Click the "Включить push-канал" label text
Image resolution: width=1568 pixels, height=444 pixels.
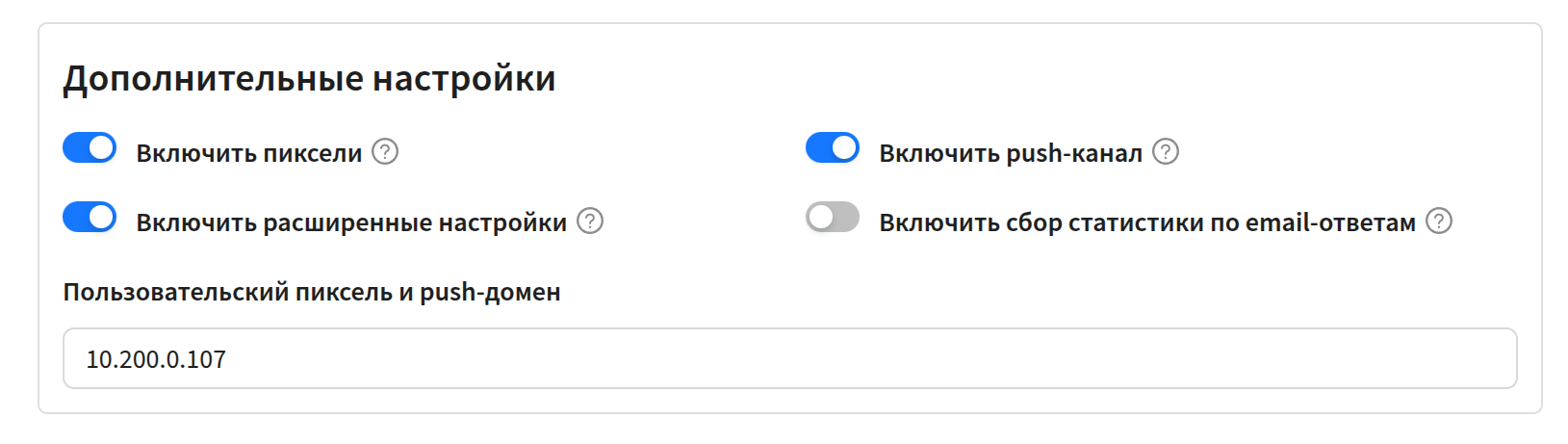[1011, 153]
